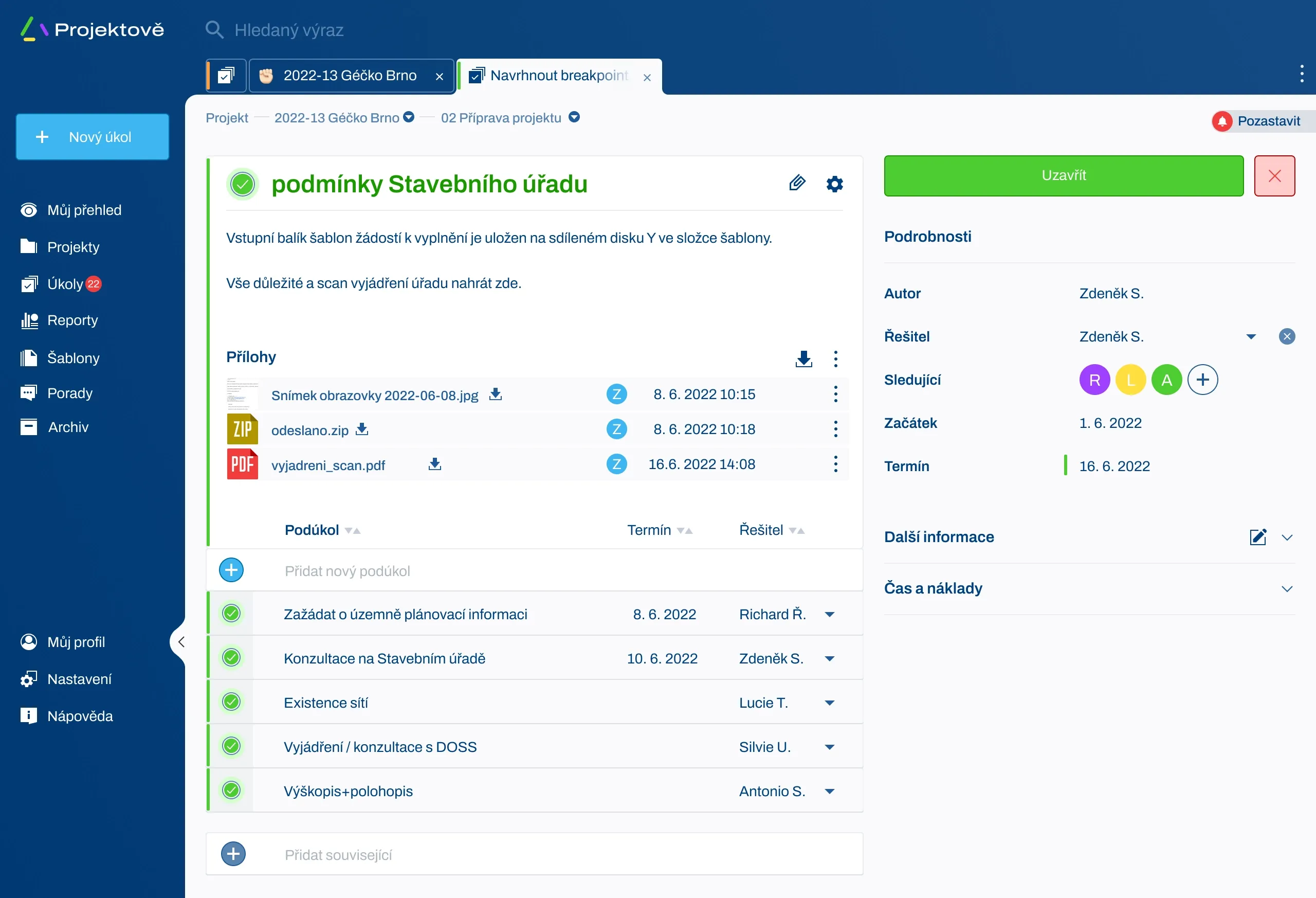Open the řešitel dropdown for Richard Ř.

click(830, 614)
